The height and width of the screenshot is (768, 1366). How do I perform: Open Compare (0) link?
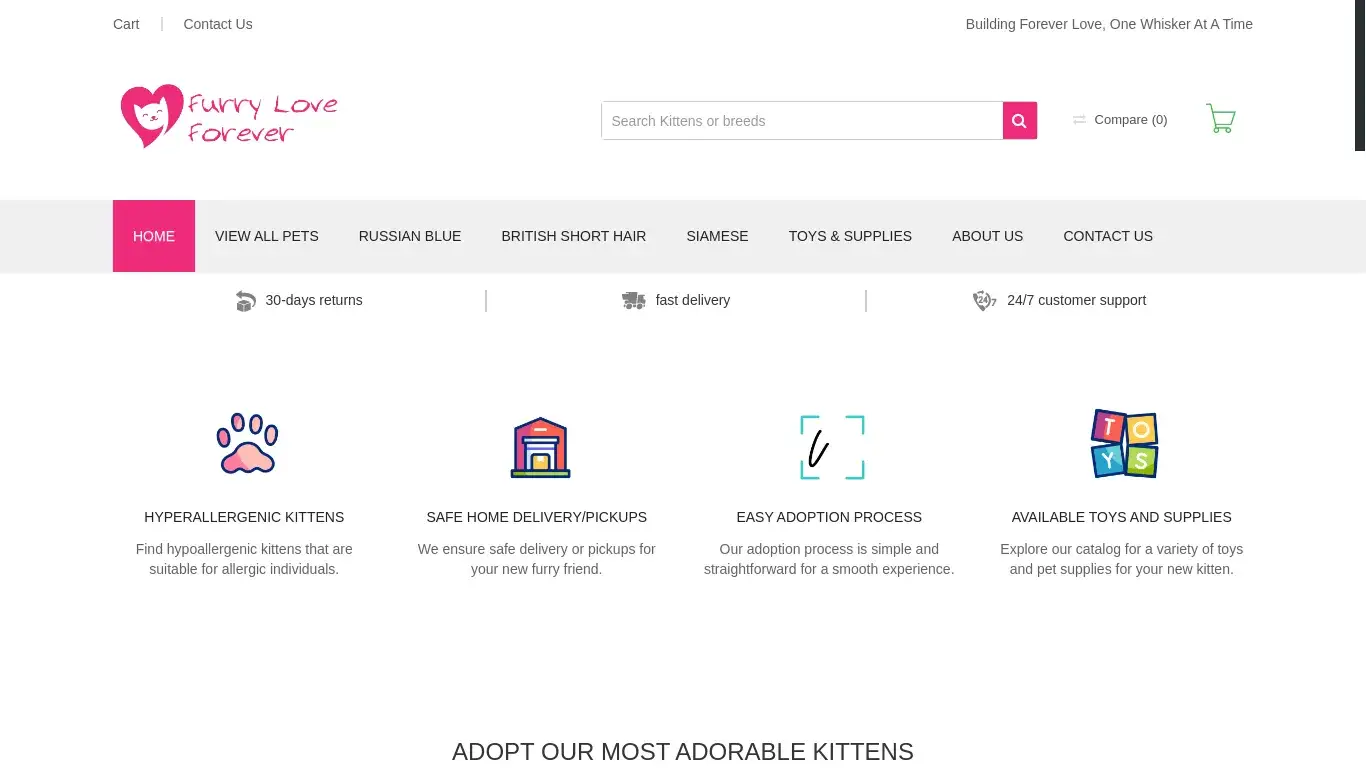point(1120,120)
